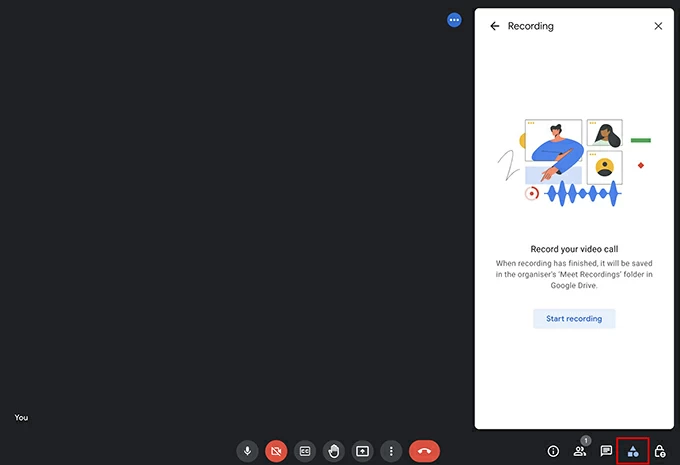Open host controls lock icon
Screen dimensions: 680x465
660,451
